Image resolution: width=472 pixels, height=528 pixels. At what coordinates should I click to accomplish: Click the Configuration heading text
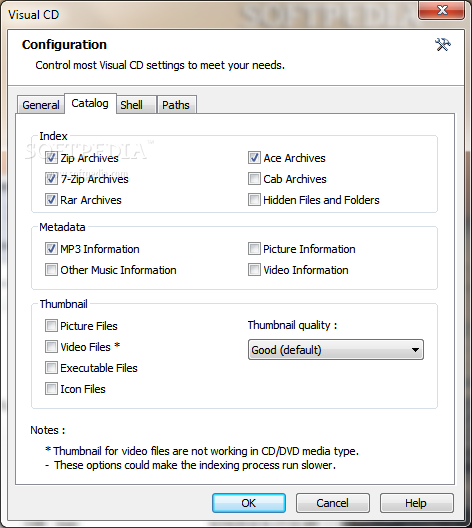tap(64, 44)
